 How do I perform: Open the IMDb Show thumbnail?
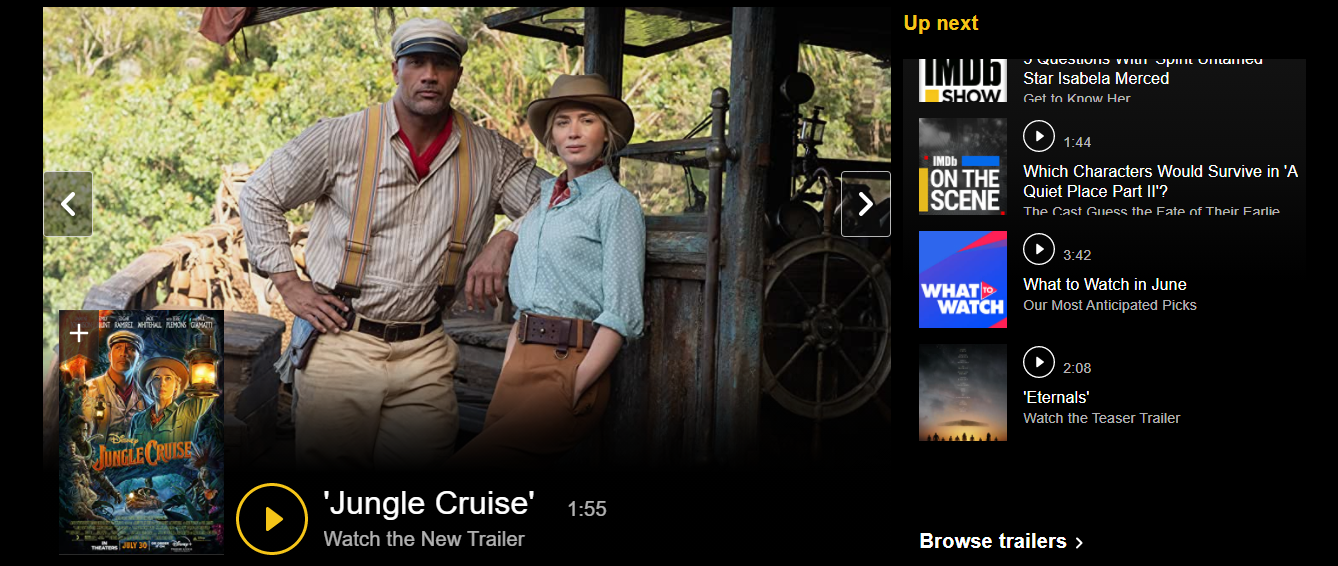tap(963, 80)
